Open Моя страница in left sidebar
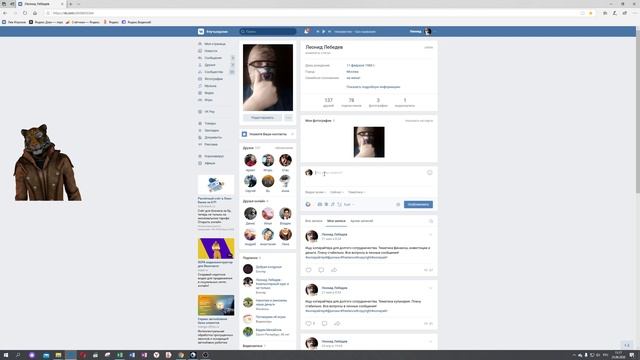This screenshot has height=360, width=640. [x=215, y=44]
